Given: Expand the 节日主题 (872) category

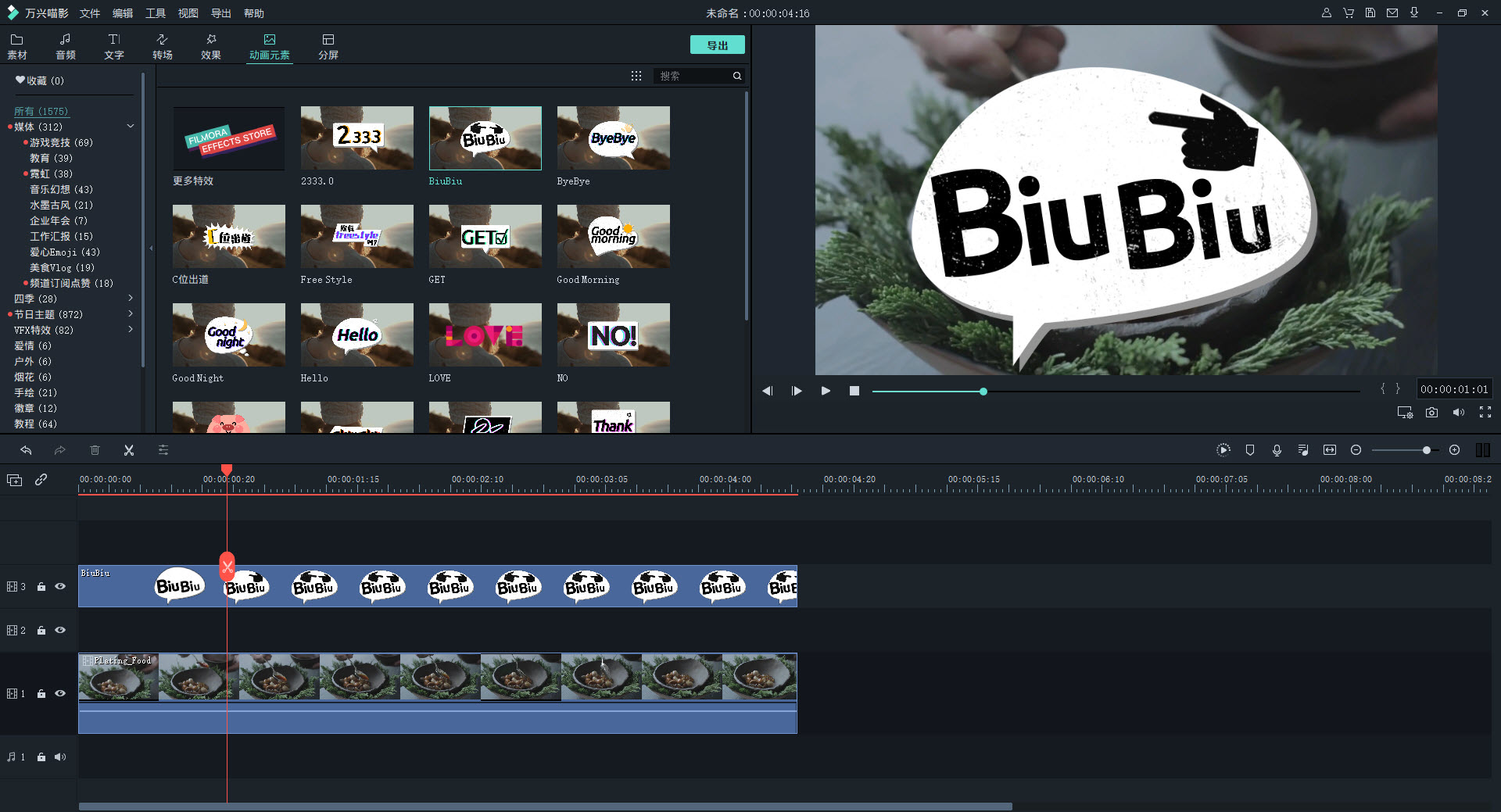Looking at the screenshot, I should (131, 314).
